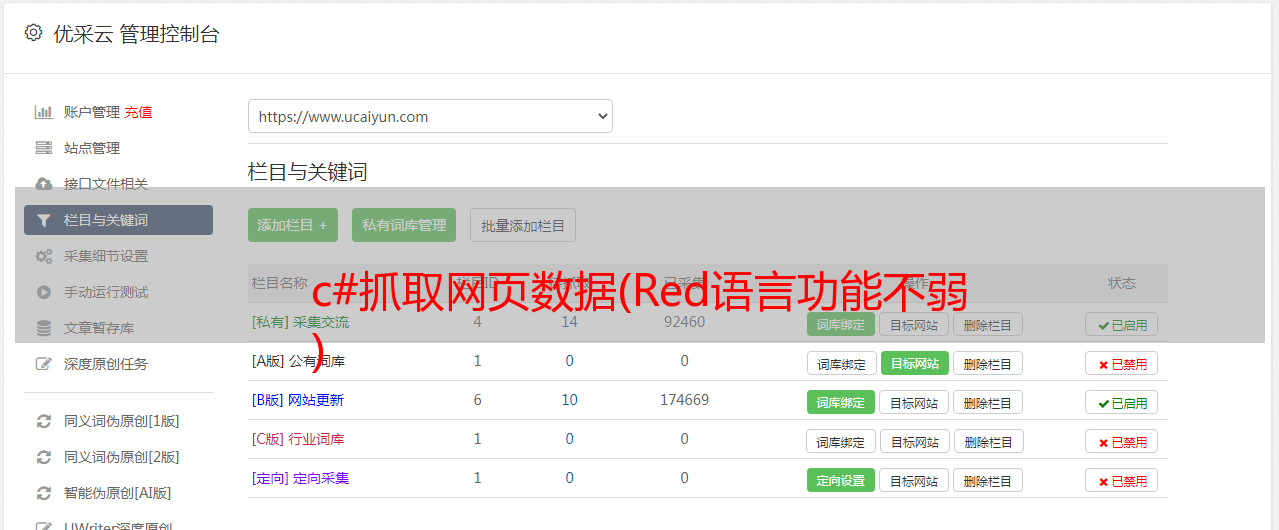This screenshot has height=530, width=1279.
Task: Open the [B版] 网站更新 column name
Action: [x=298, y=400]
